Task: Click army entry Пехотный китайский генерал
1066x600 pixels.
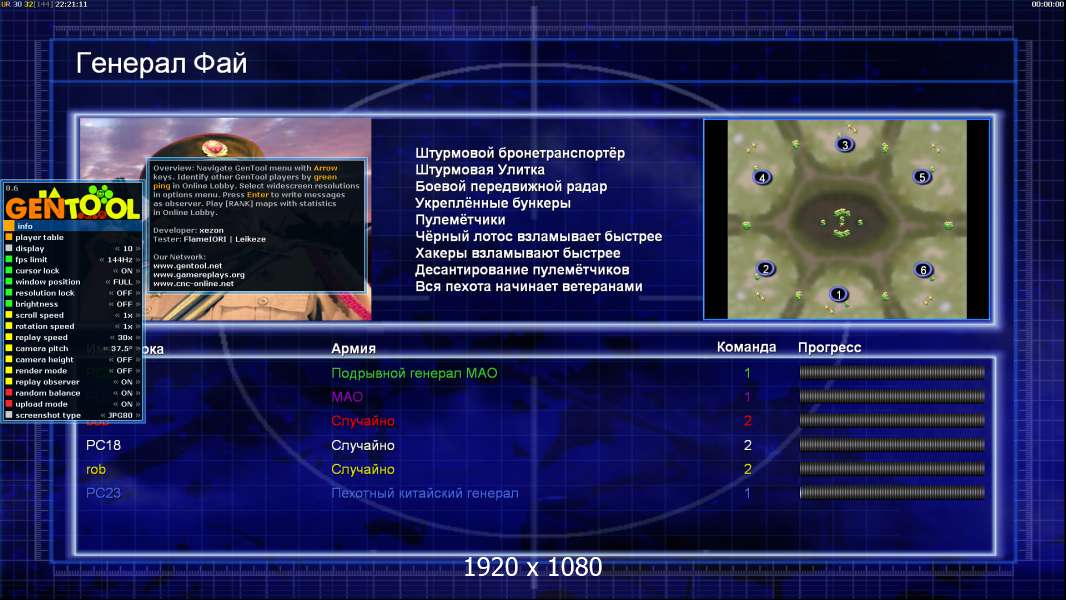Action: pos(425,493)
